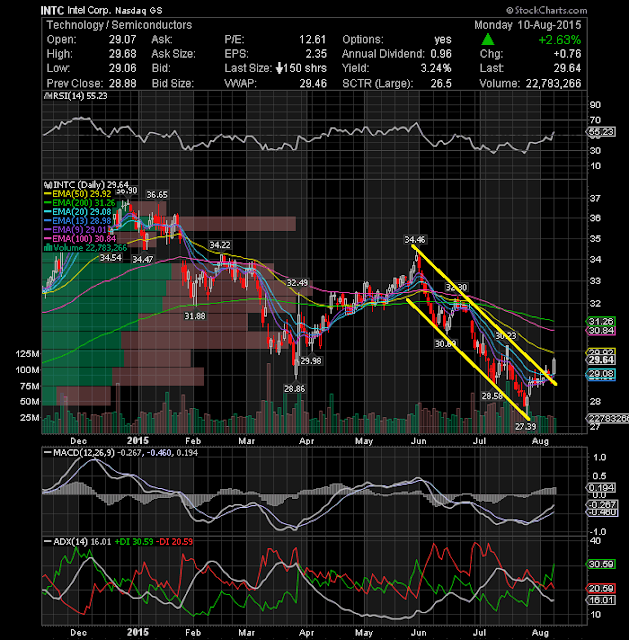629x640 pixels.
Task: Click the EPS value 2.35
Action: tap(316, 54)
